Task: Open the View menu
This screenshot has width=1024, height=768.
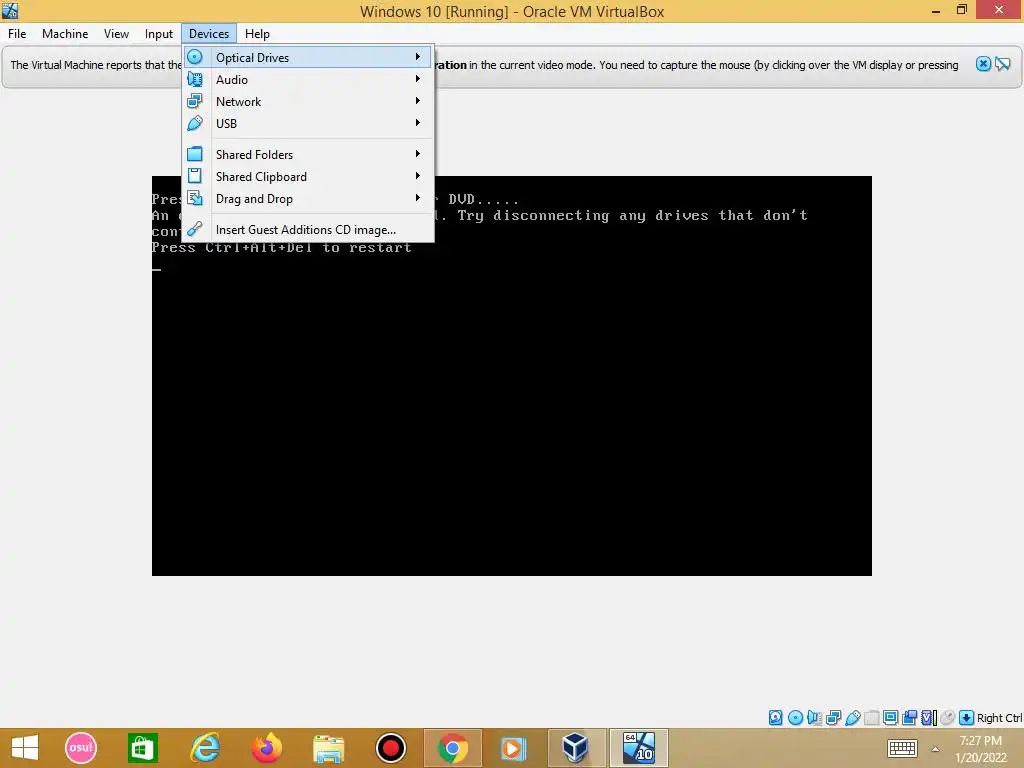Action: 116,33
